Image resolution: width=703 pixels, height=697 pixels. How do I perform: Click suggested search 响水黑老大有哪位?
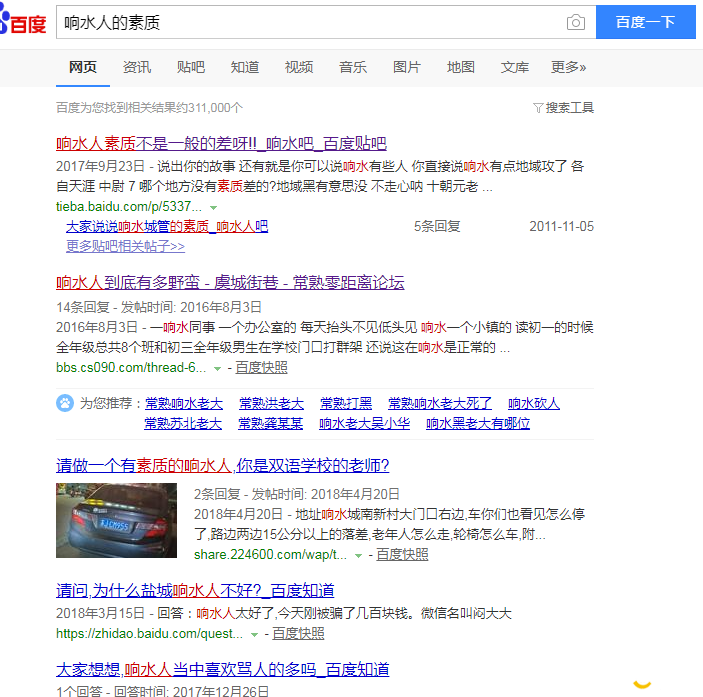pos(478,423)
